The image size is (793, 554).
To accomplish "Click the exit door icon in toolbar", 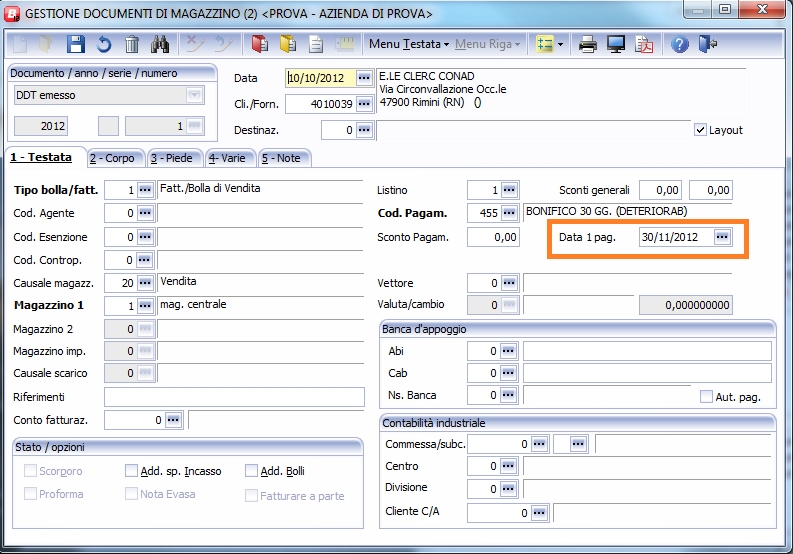I will (708, 44).
